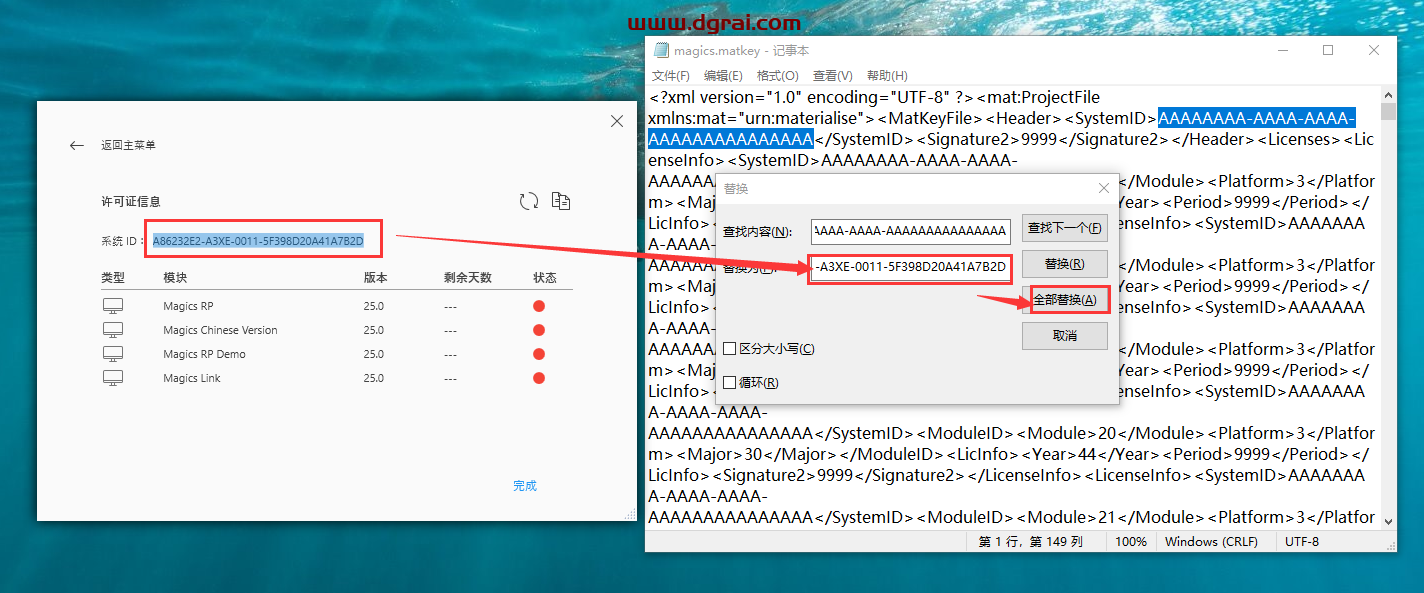
Task: Open the 编辑(E) menu
Action: (x=723, y=76)
